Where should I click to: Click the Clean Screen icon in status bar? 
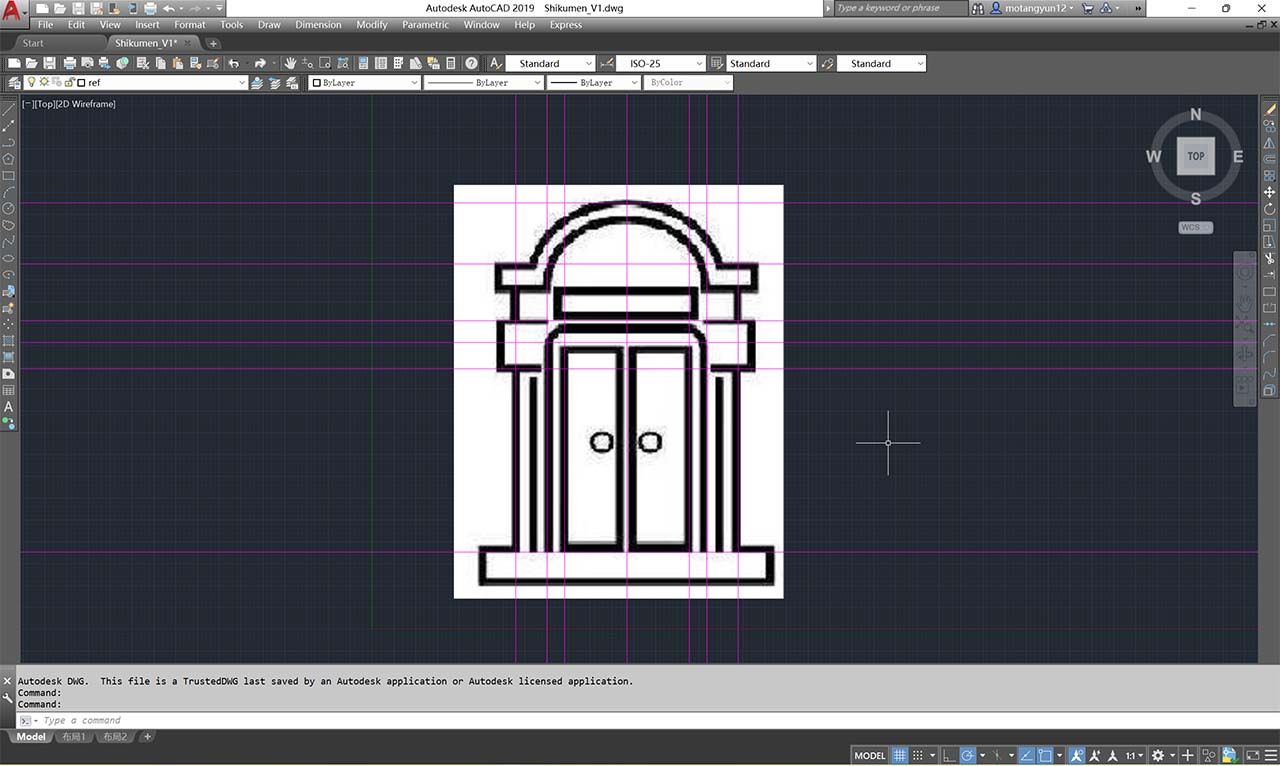[1253, 755]
